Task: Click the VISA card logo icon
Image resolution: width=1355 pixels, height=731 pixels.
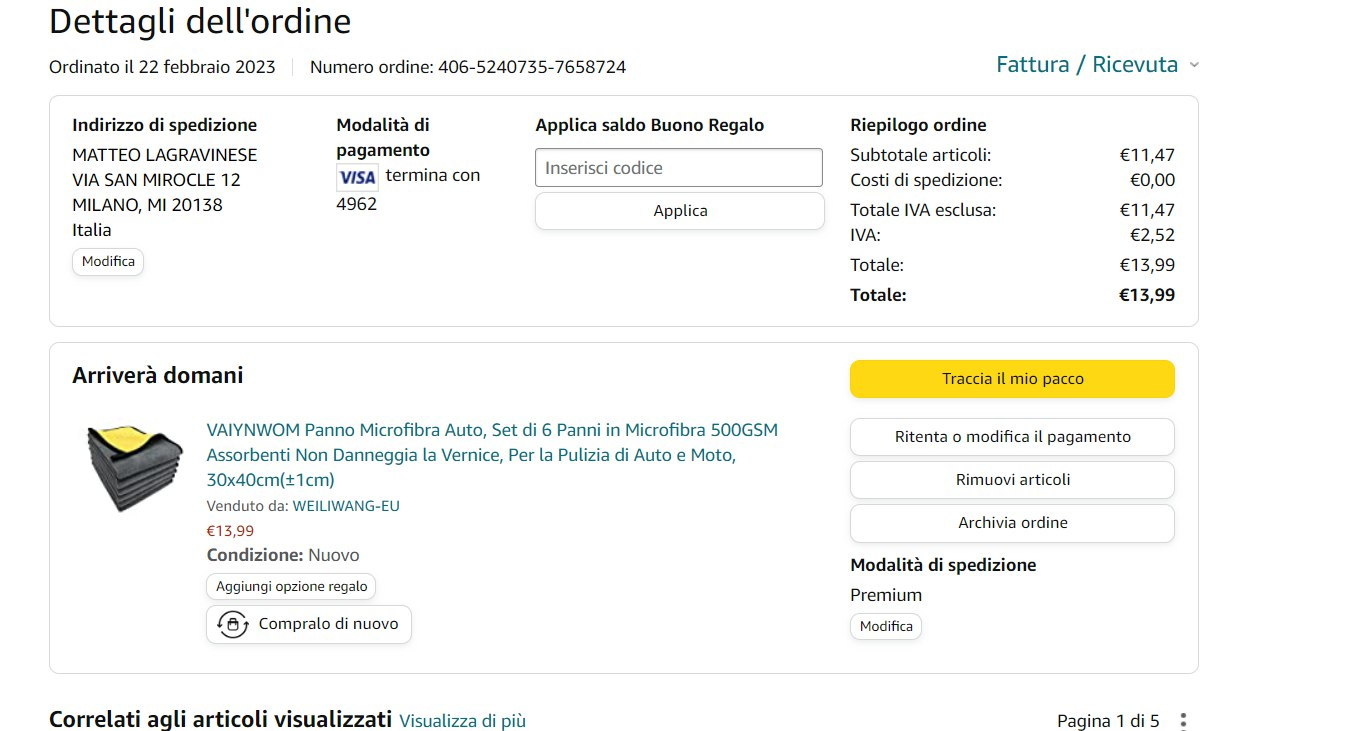Action: coord(357,178)
